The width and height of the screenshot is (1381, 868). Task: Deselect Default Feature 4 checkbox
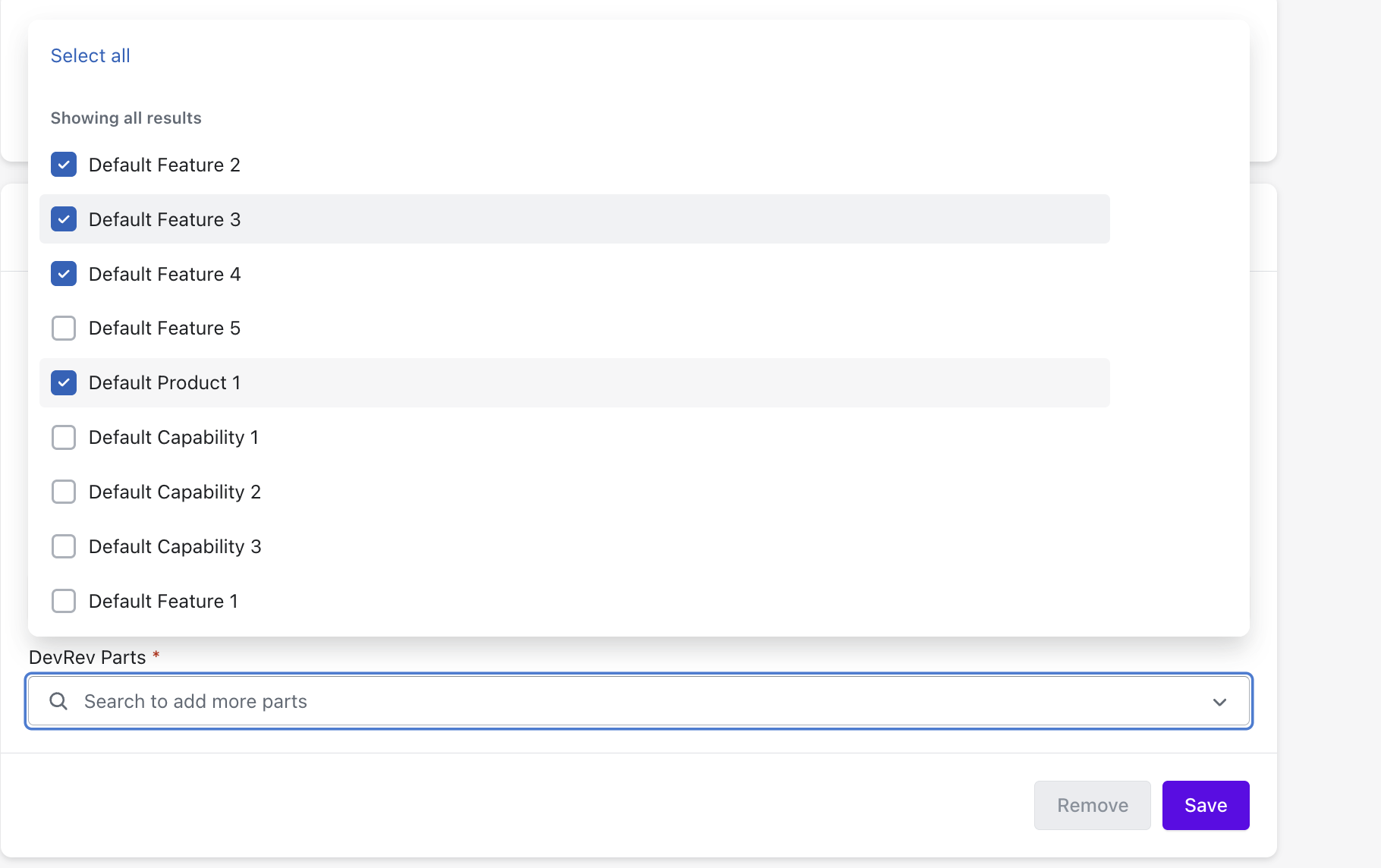pos(64,274)
